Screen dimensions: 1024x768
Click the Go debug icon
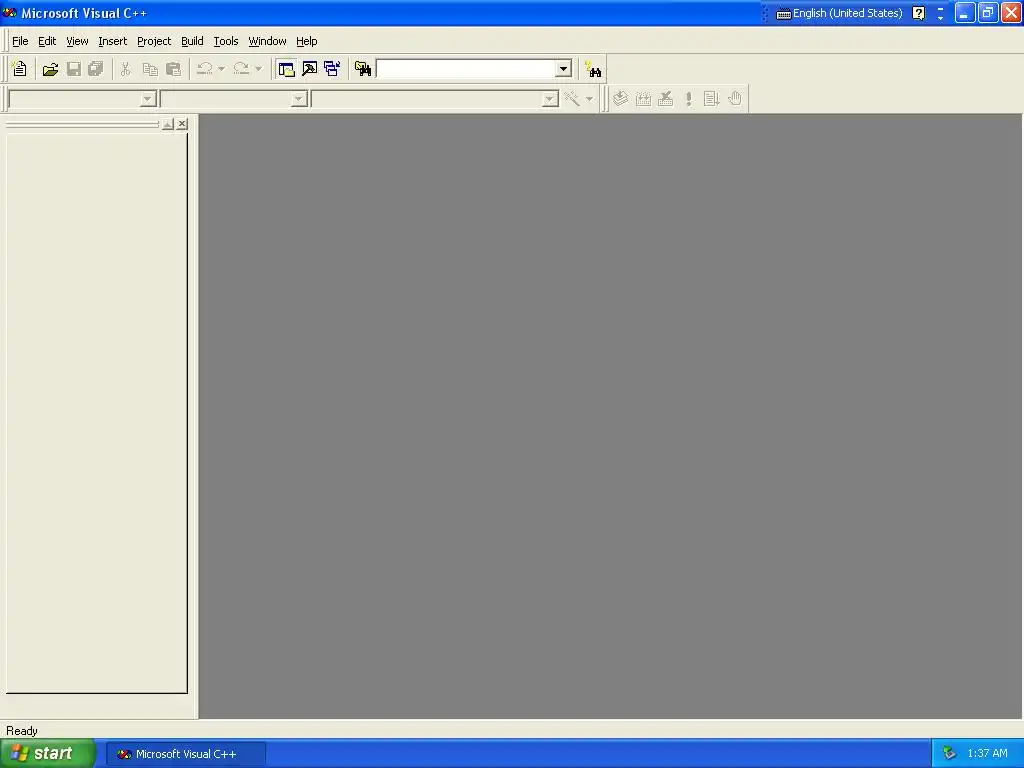[711, 99]
